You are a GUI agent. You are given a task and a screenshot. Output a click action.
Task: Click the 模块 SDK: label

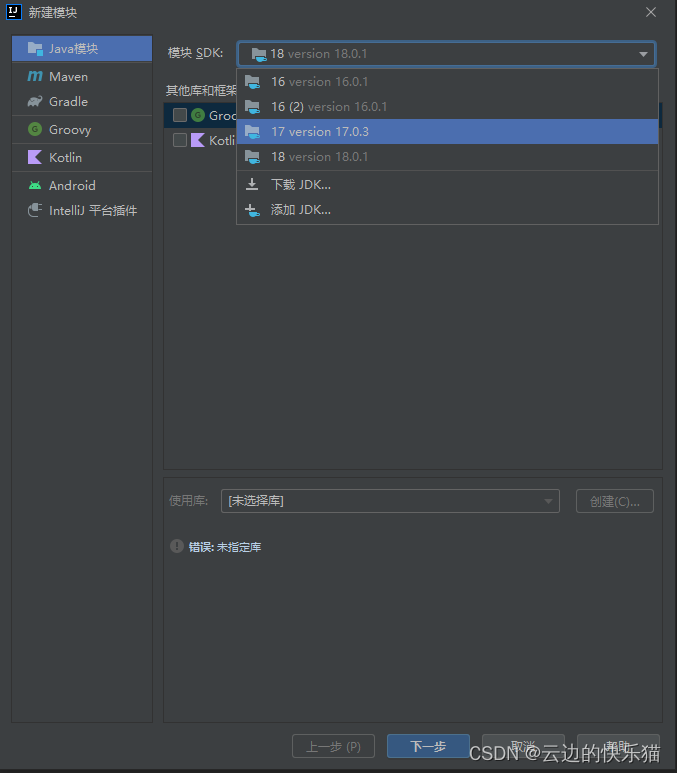tap(195, 53)
